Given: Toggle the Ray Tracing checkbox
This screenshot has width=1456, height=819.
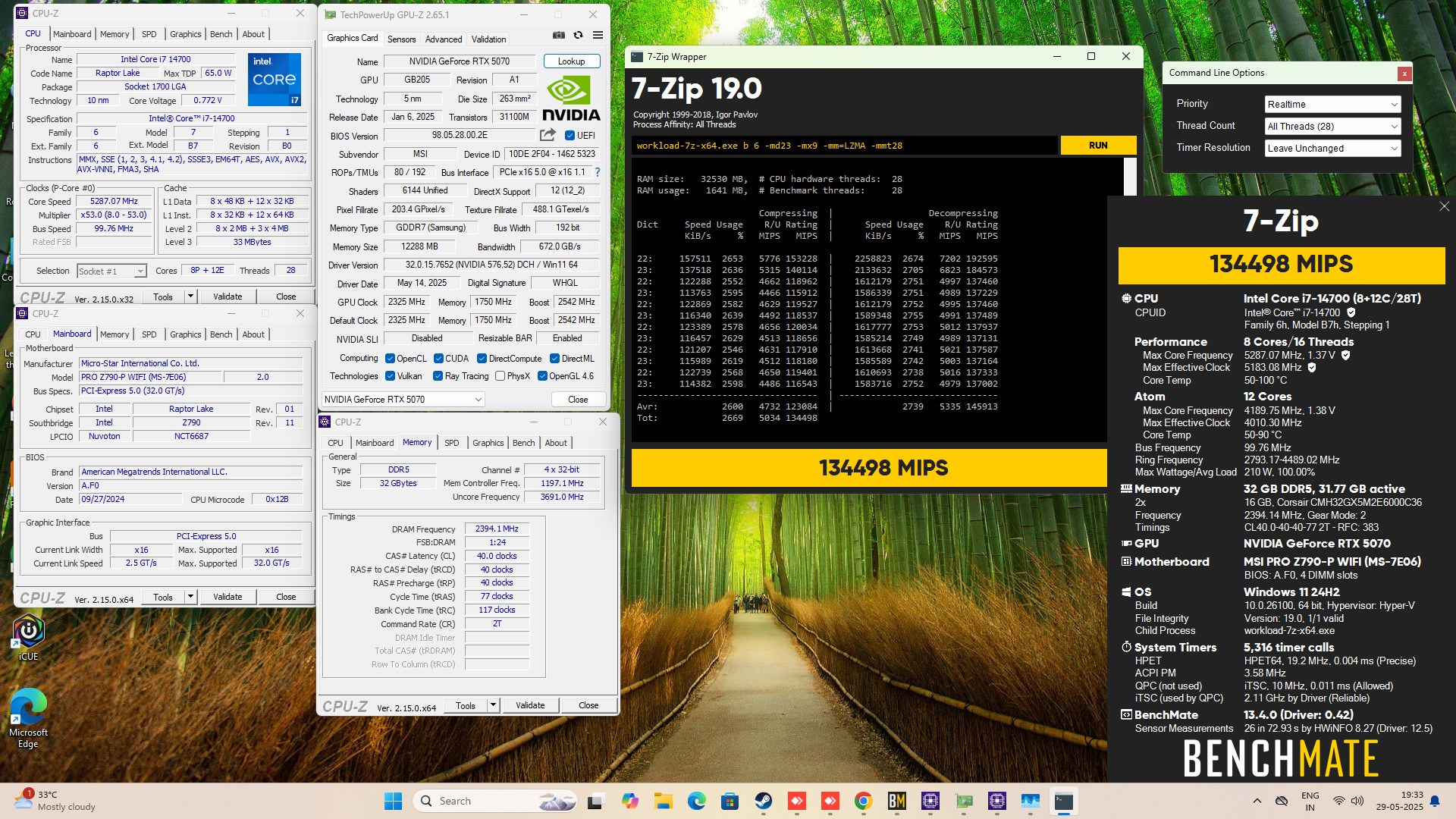Looking at the screenshot, I should (438, 376).
